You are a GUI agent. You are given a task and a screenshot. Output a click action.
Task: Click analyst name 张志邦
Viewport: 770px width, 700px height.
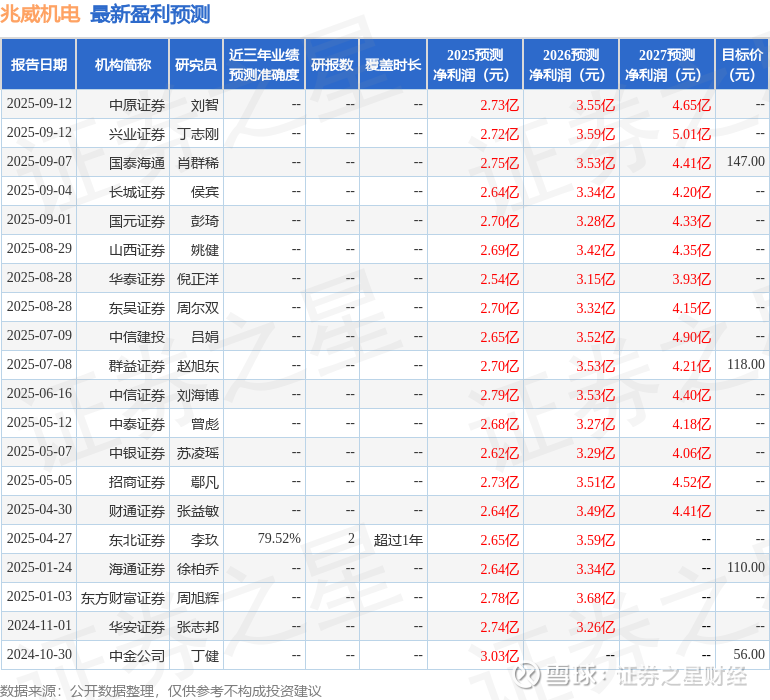(198, 627)
